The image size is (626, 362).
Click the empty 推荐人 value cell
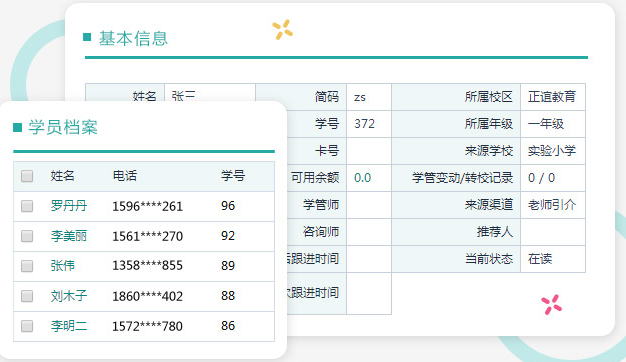[553, 232]
